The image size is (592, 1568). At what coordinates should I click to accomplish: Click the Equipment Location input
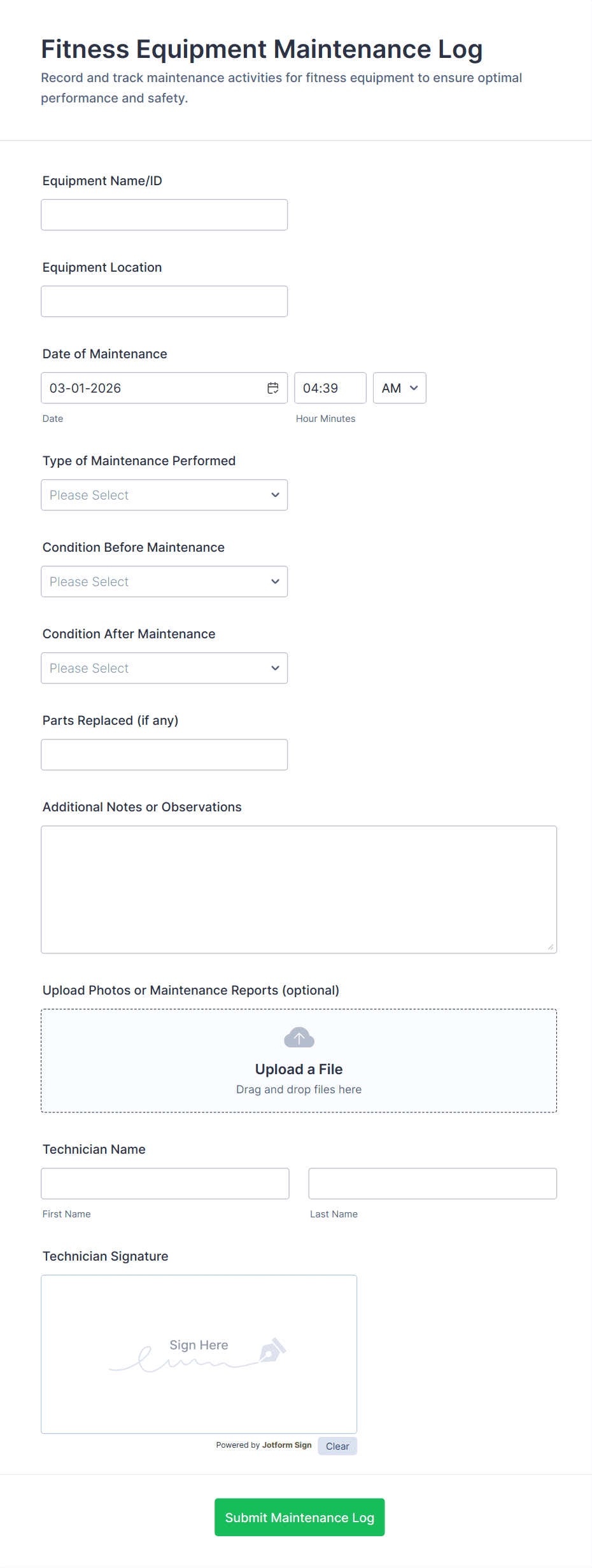[164, 302]
